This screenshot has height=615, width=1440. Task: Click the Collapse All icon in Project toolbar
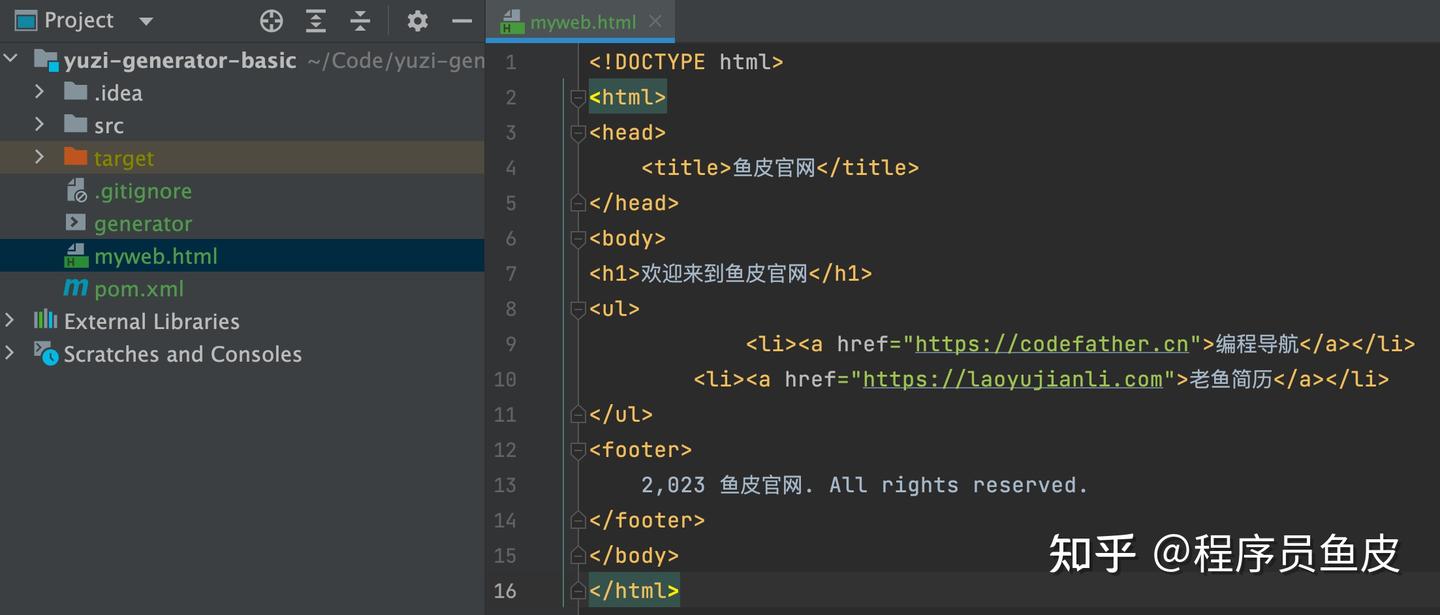360,21
